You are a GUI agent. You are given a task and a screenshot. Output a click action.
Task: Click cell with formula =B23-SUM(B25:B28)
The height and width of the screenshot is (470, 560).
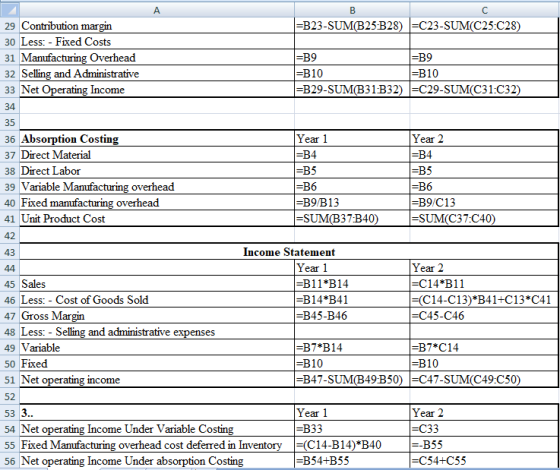[x=352, y=26]
